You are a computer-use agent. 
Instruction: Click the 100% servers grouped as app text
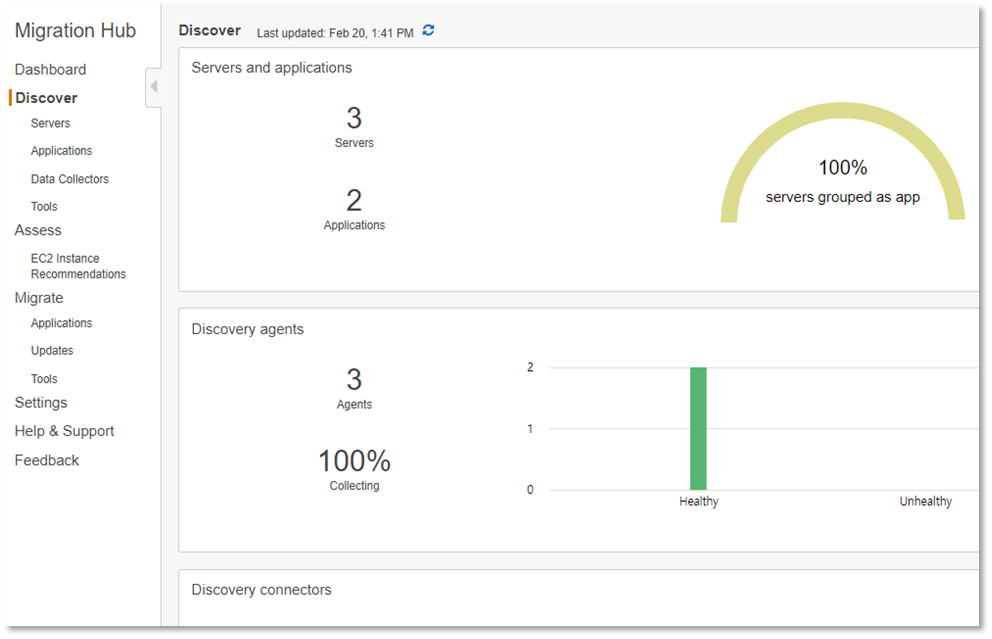[x=843, y=182]
